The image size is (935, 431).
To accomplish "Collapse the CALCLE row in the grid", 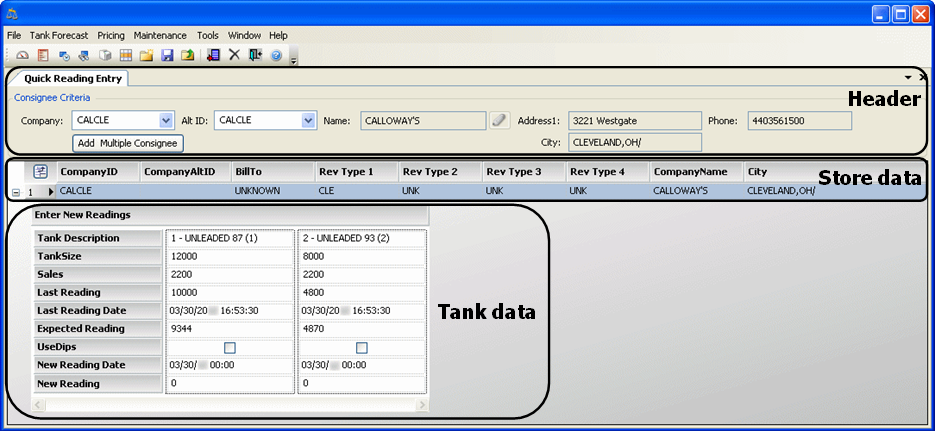I will tap(14, 191).
